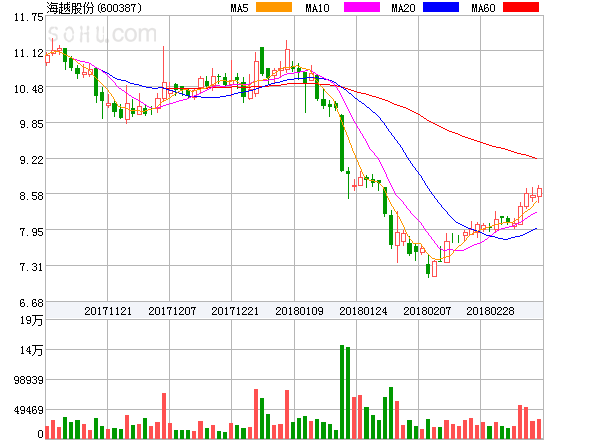This screenshot has width=600, height=440.
Task: Click the MA60 legend label
Action: click(483, 8)
